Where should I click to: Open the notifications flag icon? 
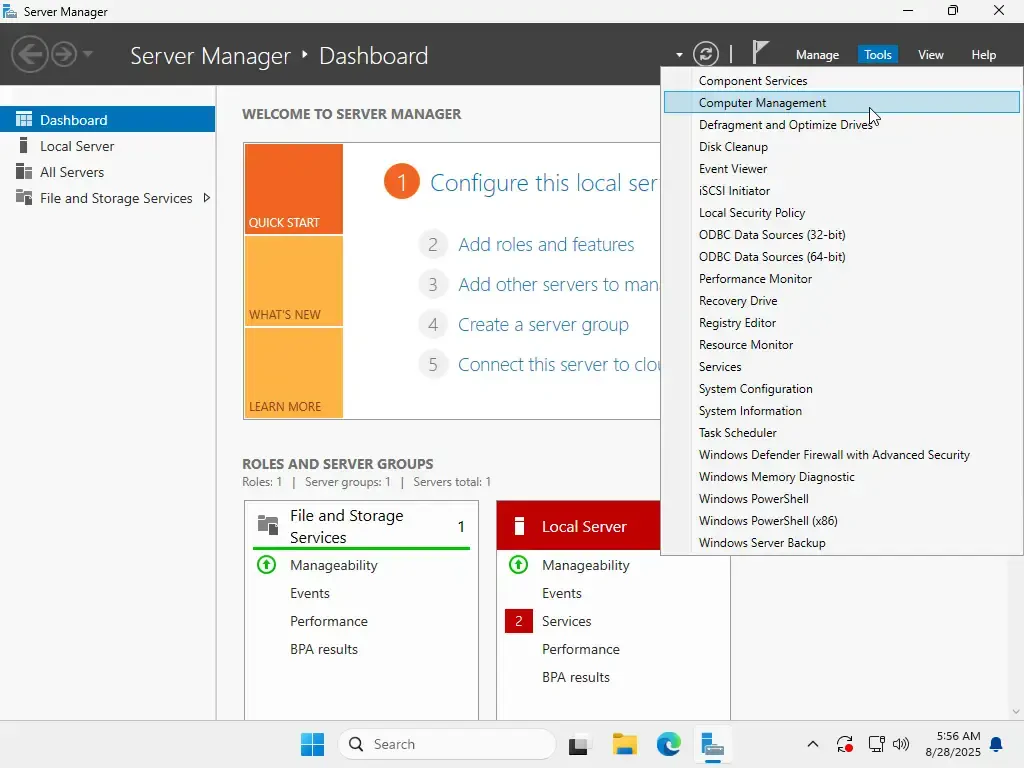click(x=760, y=52)
